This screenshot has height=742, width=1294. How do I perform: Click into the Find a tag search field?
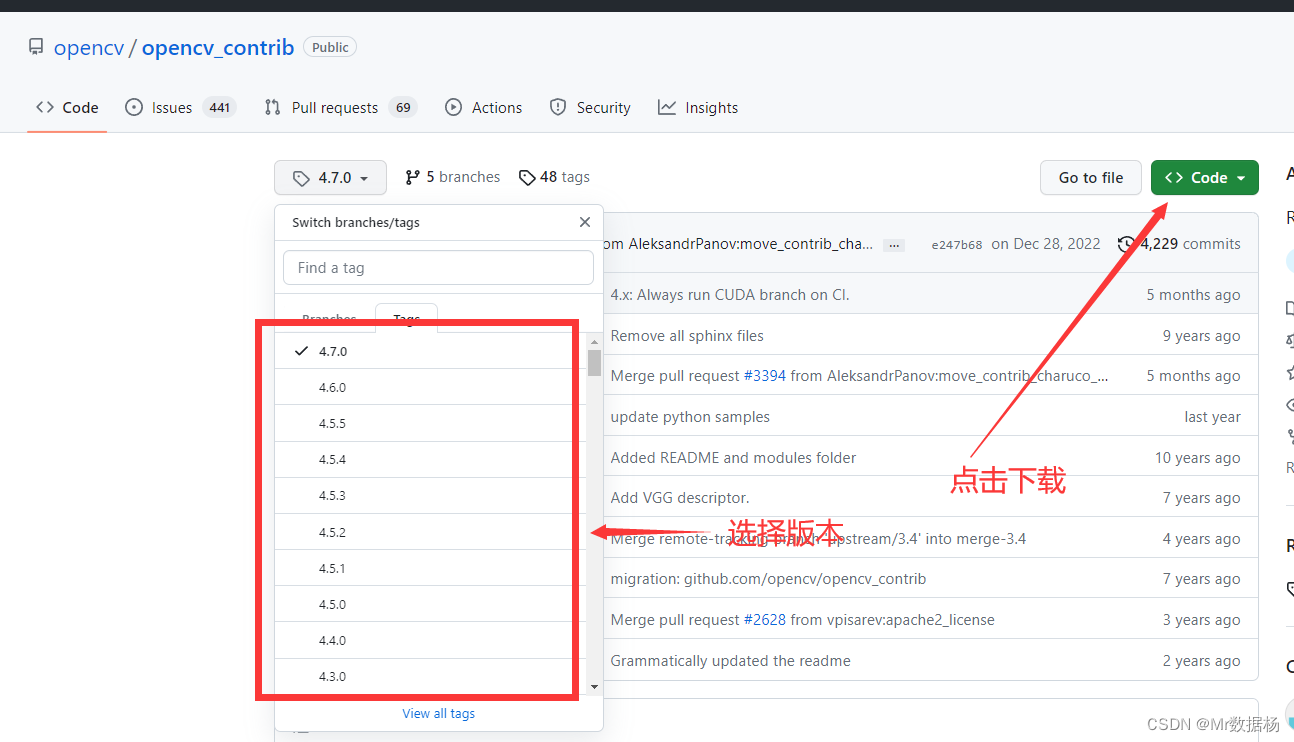(x=438, y=267)
